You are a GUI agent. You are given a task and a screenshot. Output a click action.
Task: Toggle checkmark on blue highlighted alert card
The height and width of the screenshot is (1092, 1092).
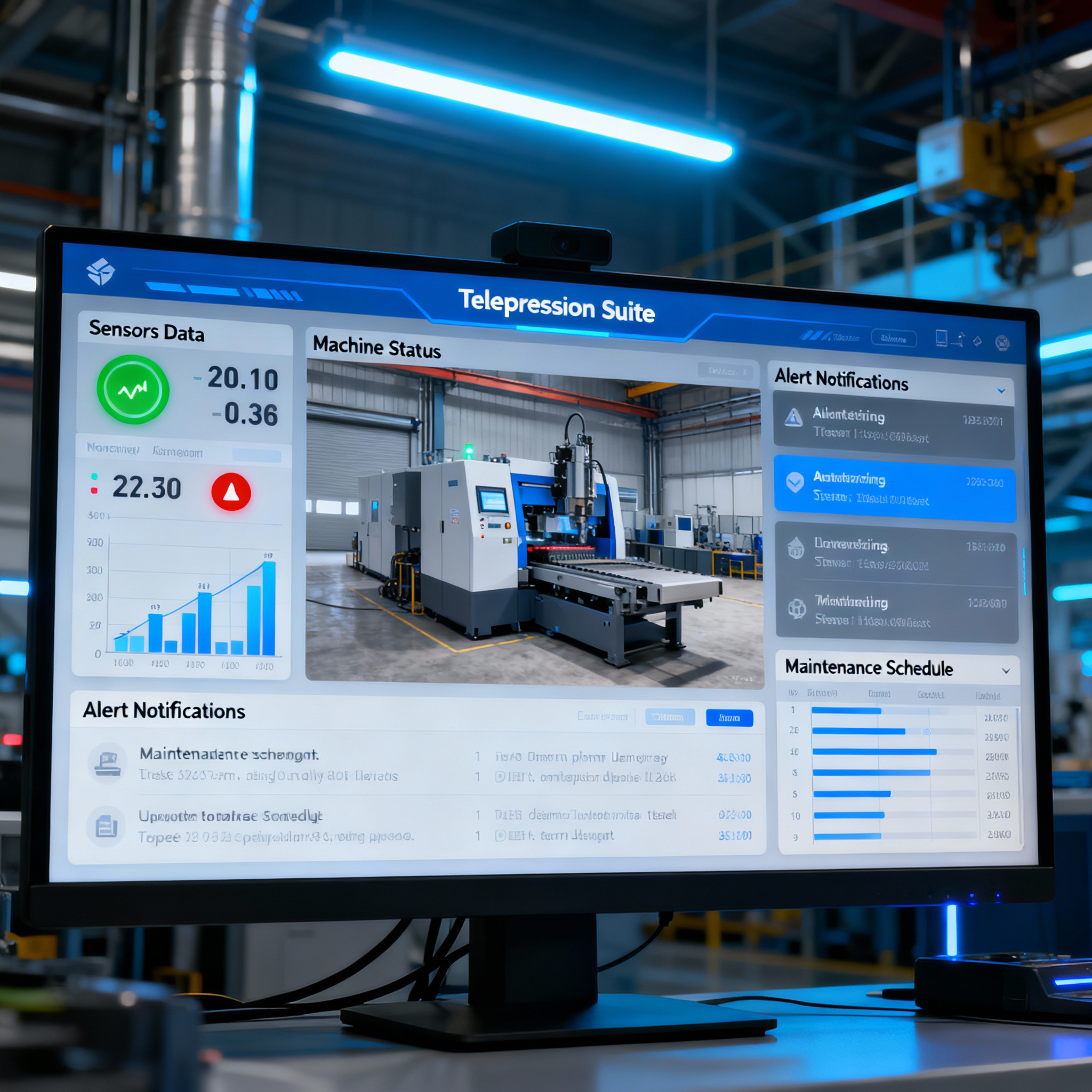794,482
